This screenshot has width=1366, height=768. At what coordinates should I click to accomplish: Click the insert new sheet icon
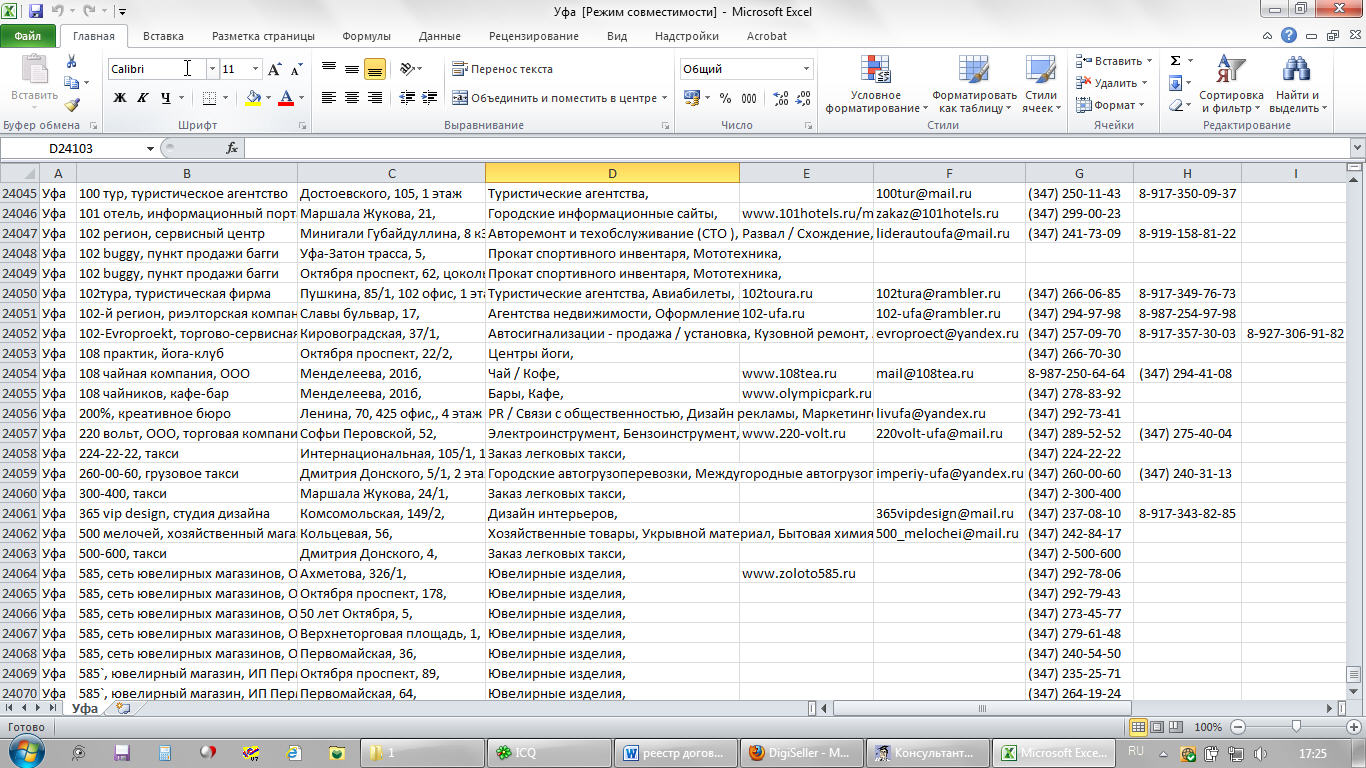(123, 708)
